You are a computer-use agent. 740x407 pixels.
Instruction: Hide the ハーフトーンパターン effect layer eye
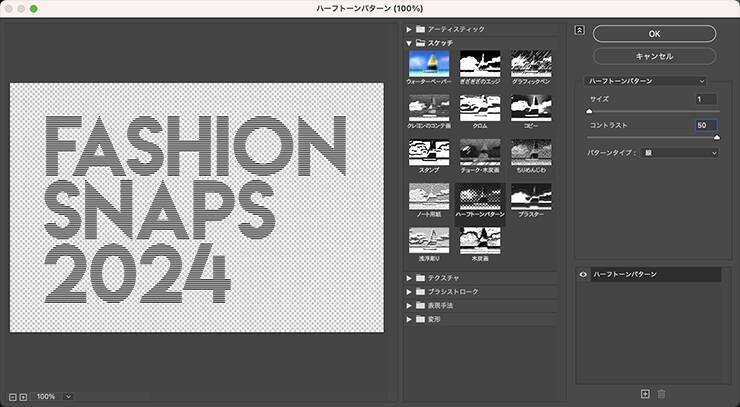583,274
